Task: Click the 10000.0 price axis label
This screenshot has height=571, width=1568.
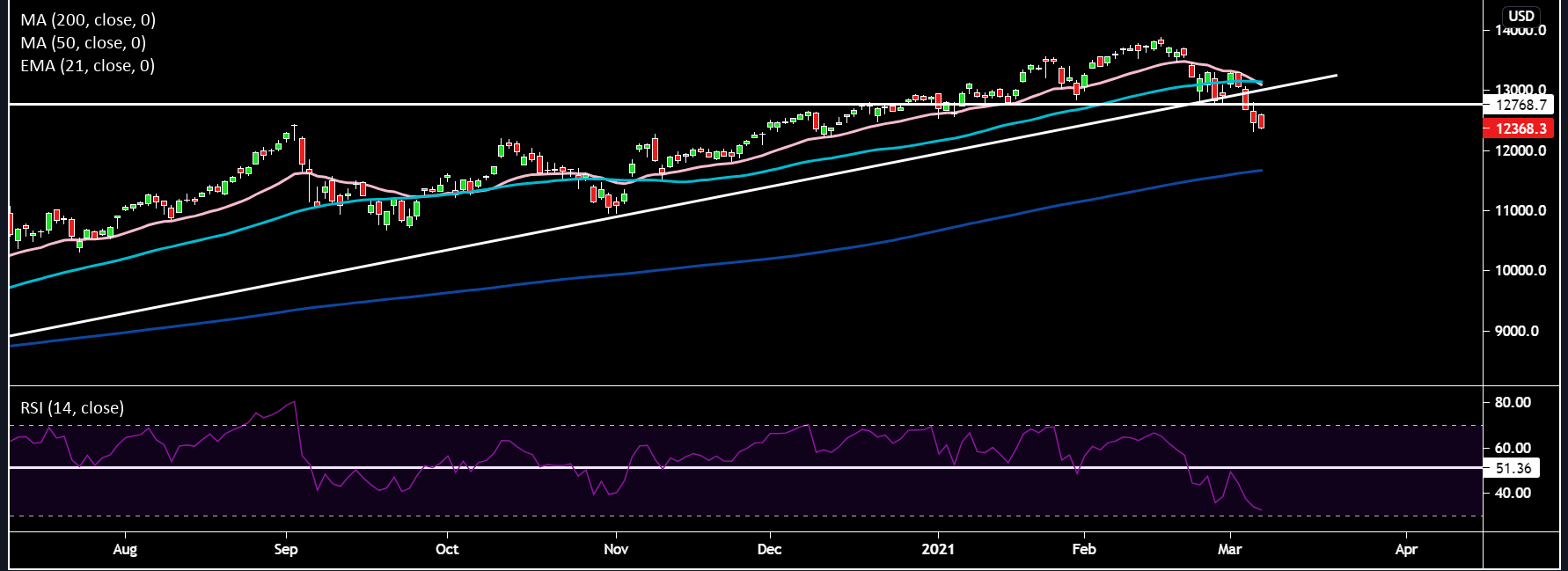Action: pyautogui.click(x=1520, y=270)
